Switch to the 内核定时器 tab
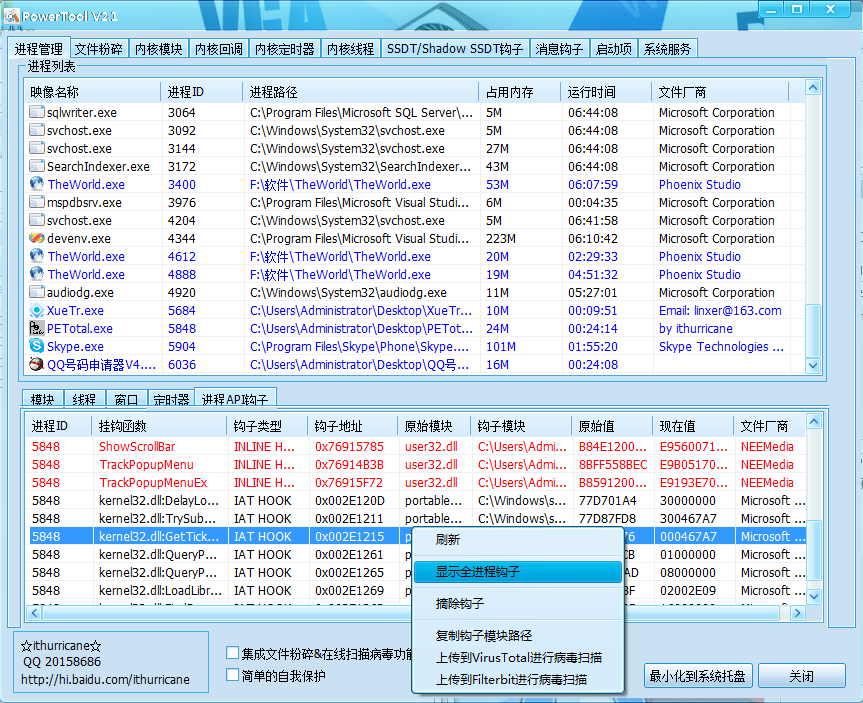This screenshot has height=703, width=863. click(285, 49)
